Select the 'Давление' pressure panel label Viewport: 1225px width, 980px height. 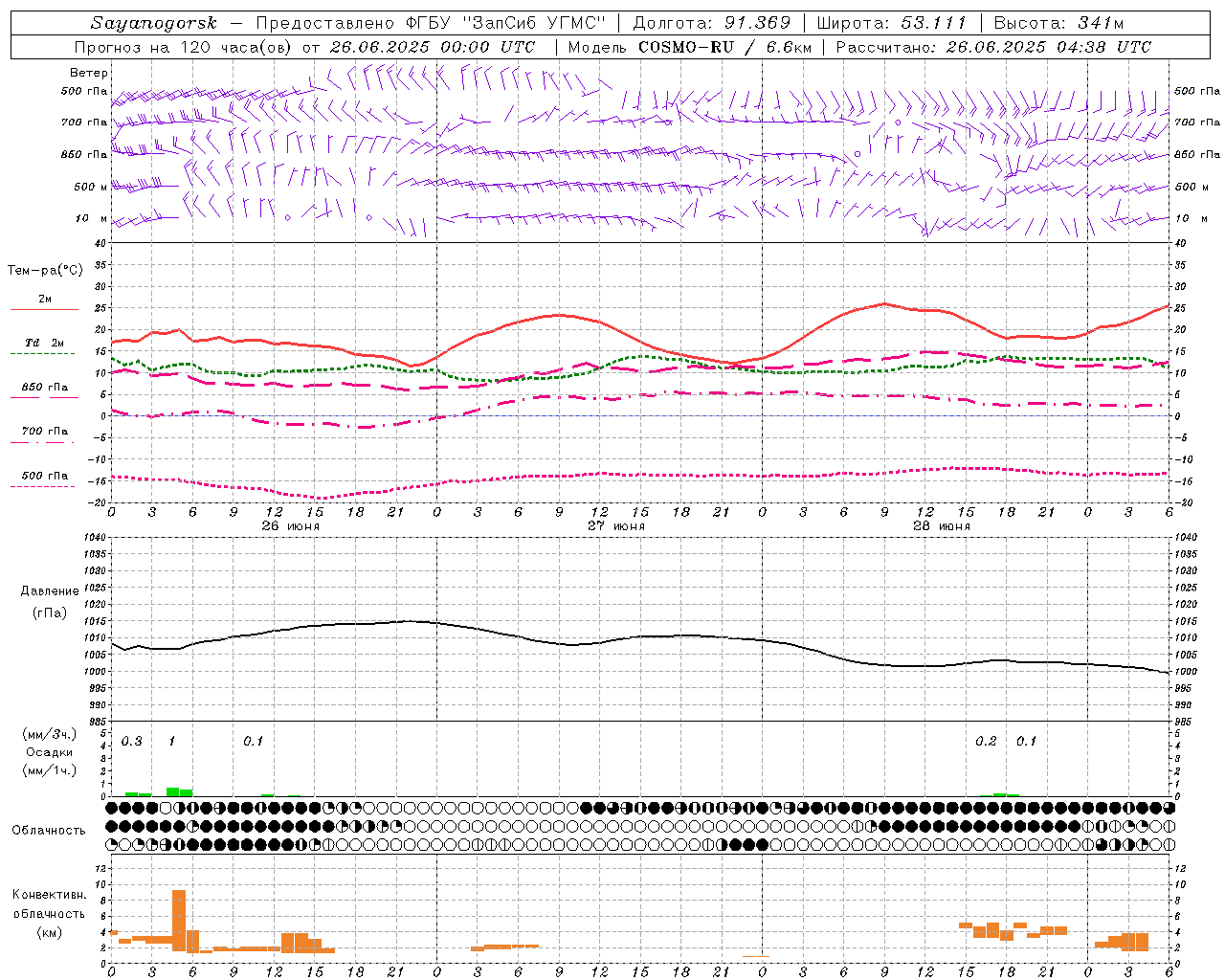pyautogui.click(x=50, y=591)
